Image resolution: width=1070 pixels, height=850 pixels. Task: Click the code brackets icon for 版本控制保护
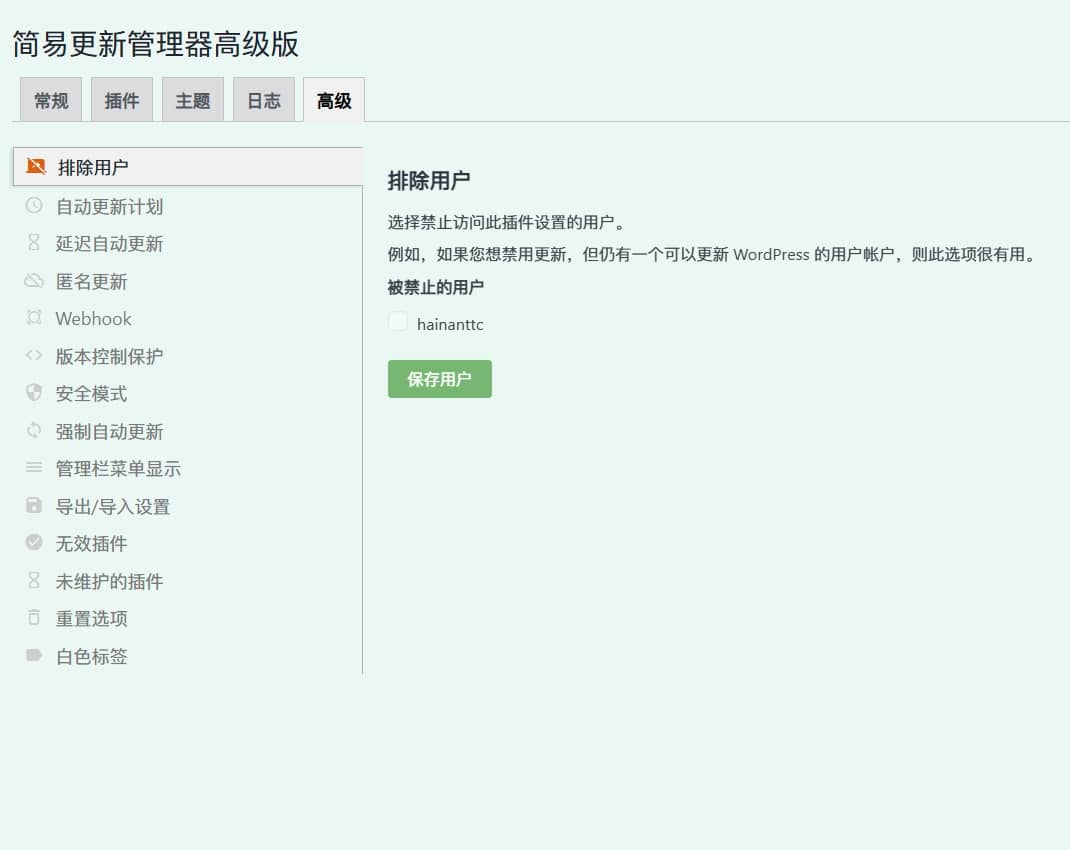point(34,356)
